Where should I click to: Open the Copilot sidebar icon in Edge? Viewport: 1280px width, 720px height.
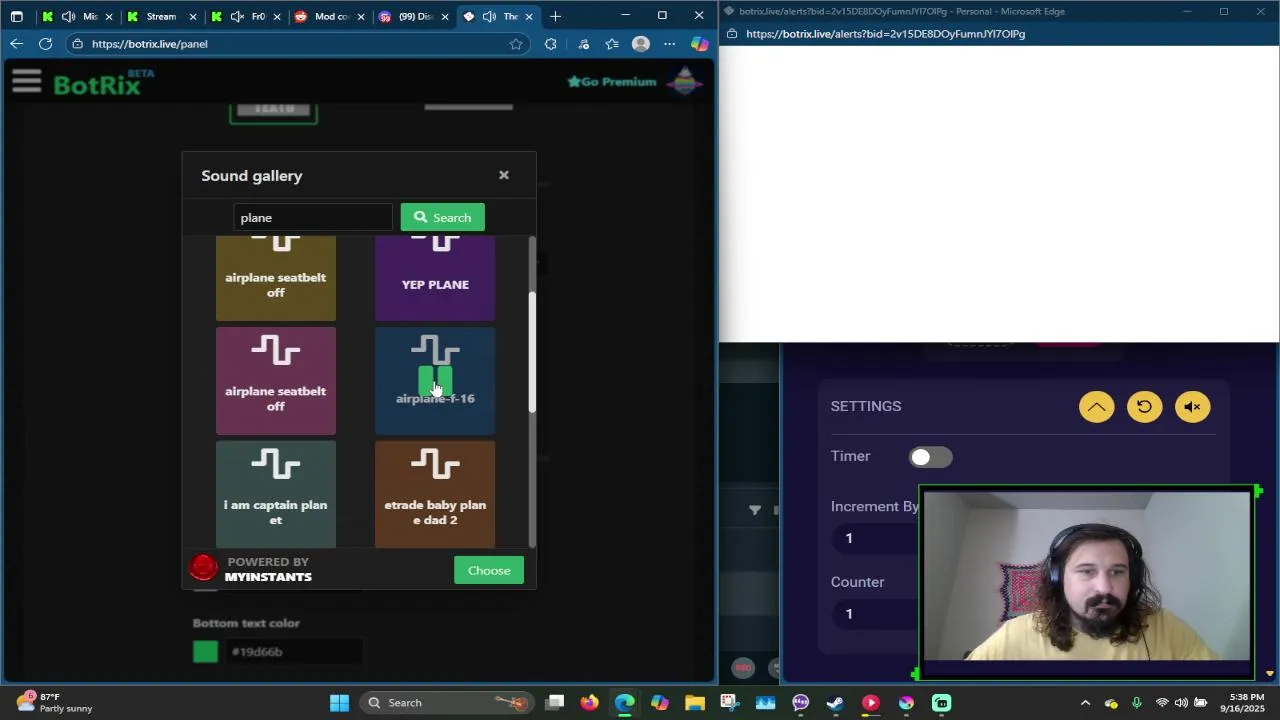(699, 44)
